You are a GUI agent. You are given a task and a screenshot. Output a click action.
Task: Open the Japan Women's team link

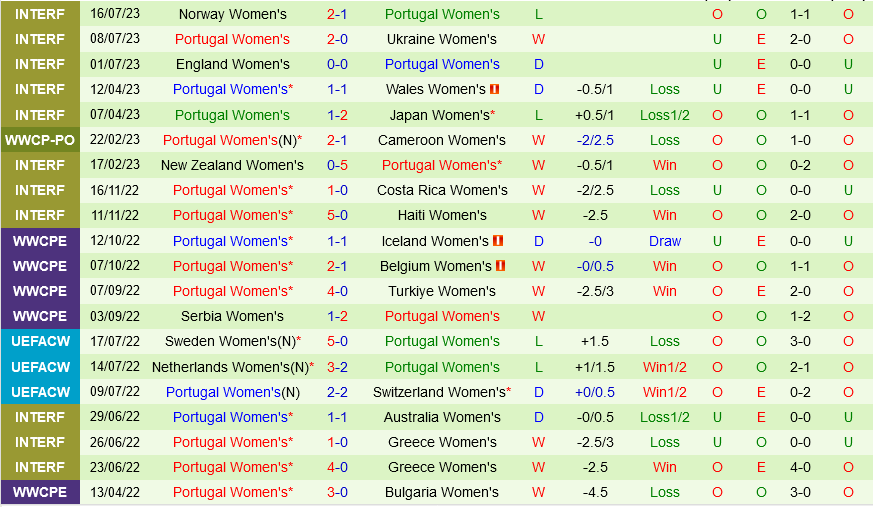tap(439, 115)
